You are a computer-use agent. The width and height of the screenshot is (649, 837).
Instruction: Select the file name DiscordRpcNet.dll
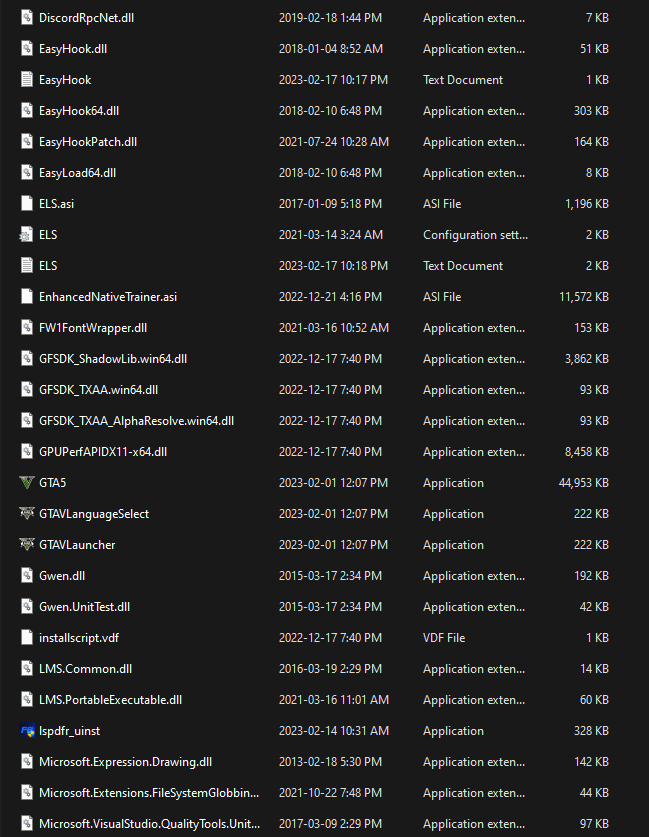point(86,18)
